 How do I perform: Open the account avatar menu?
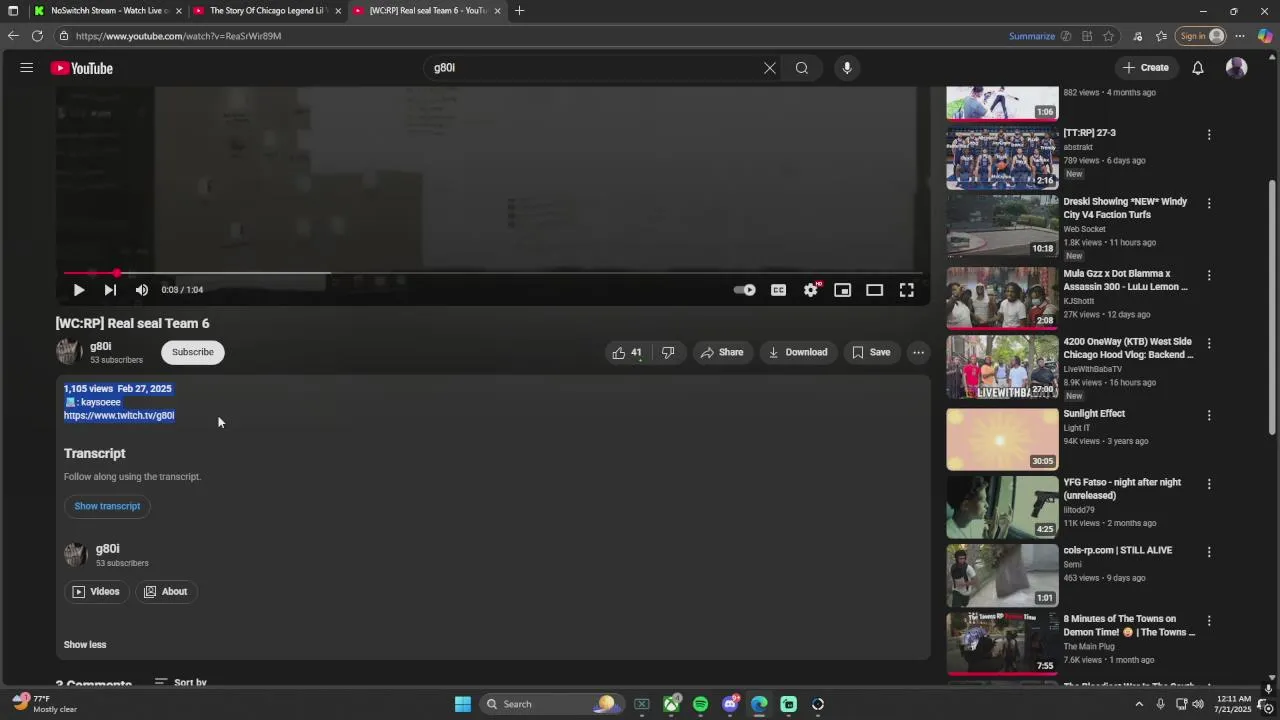[1237, 68]
